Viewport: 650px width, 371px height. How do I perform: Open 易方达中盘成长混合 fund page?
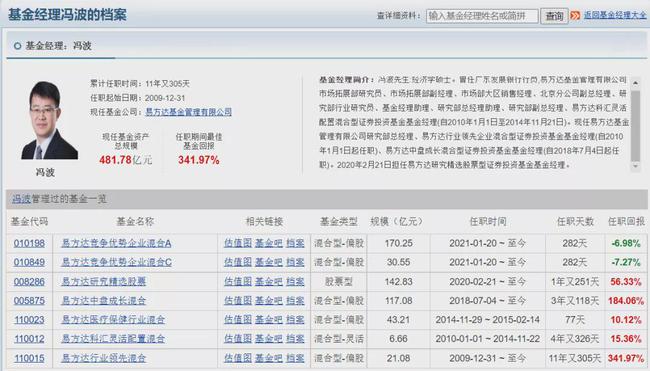pyautogui.click(x=104, y=301)
